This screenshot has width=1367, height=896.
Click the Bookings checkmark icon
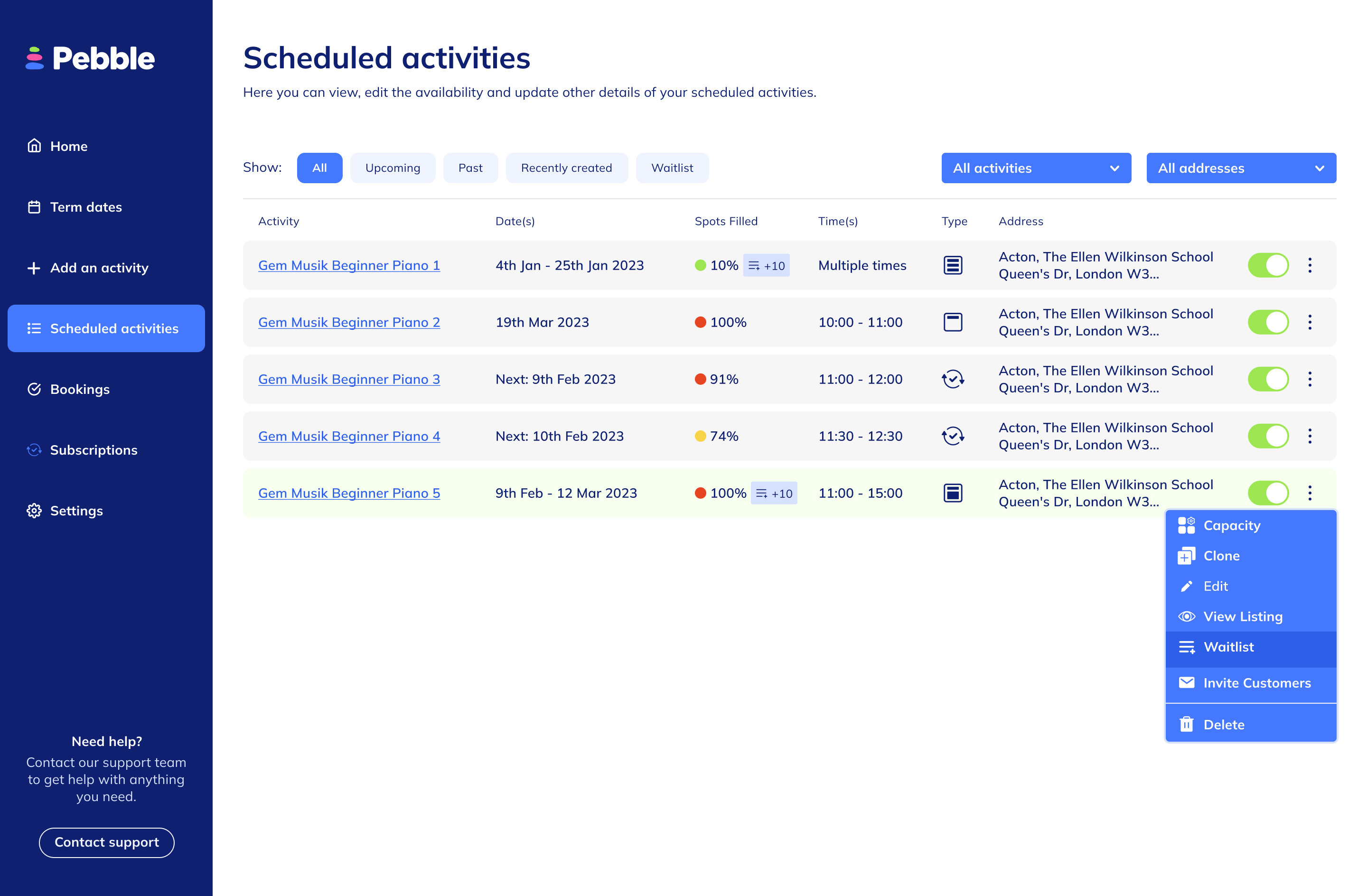[35, 389]
